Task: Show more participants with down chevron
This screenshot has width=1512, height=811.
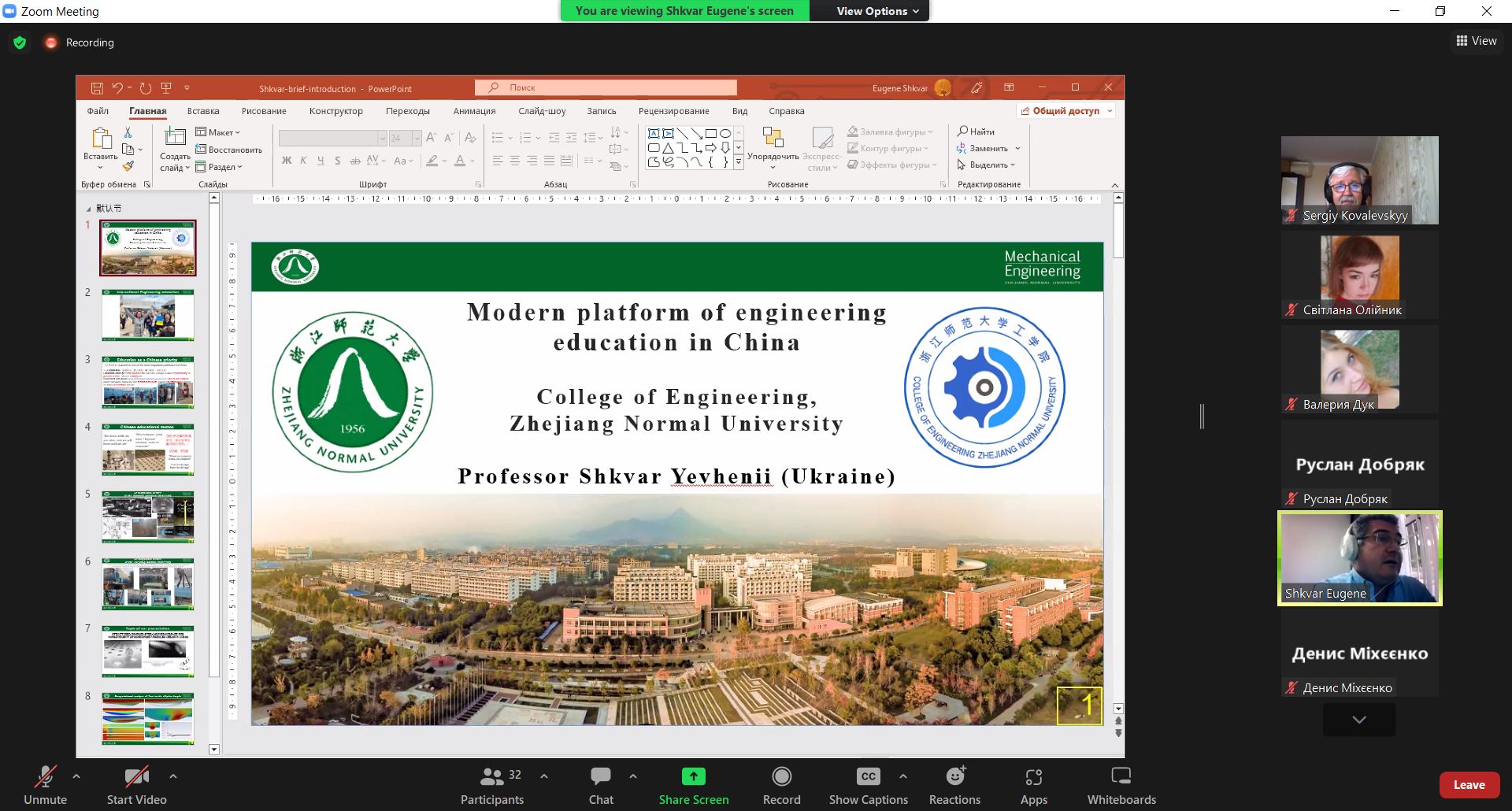Action: tap(1359, 720)
